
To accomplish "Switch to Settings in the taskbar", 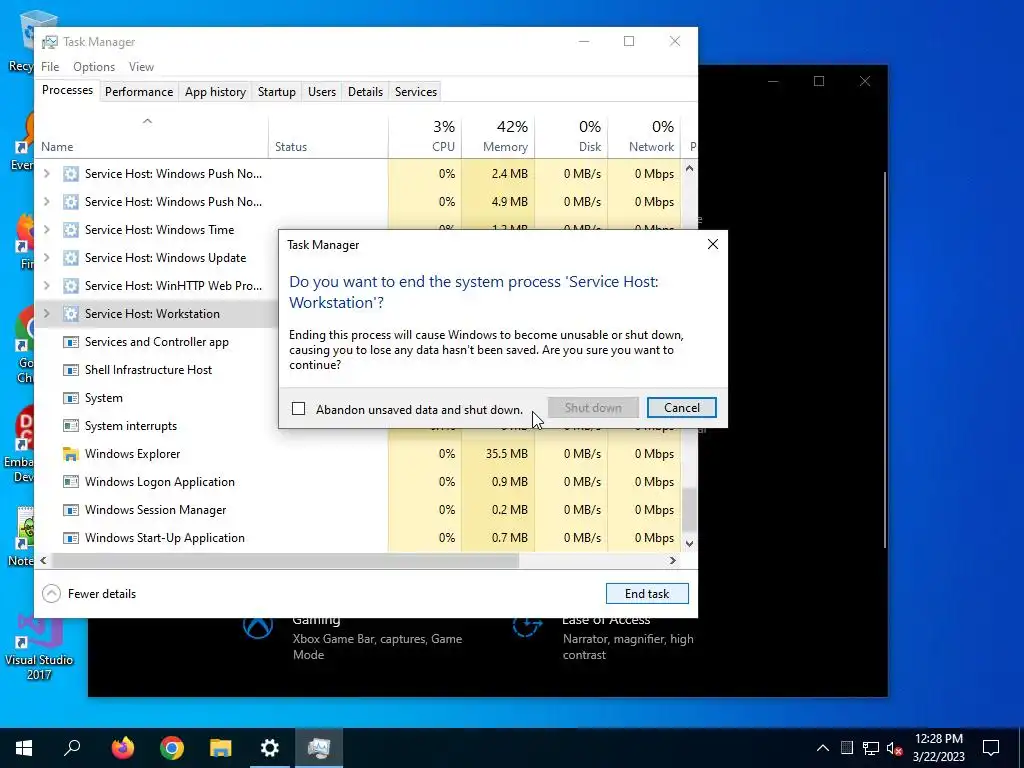I will pyautogui.click(x=270, y=748).
